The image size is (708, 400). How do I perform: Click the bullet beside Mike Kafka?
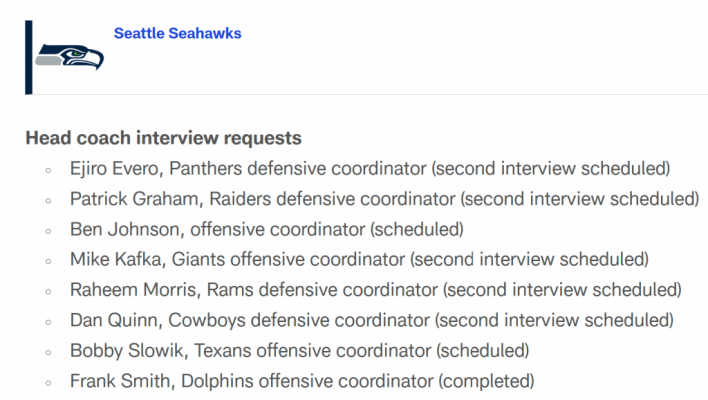pos(48,261)
